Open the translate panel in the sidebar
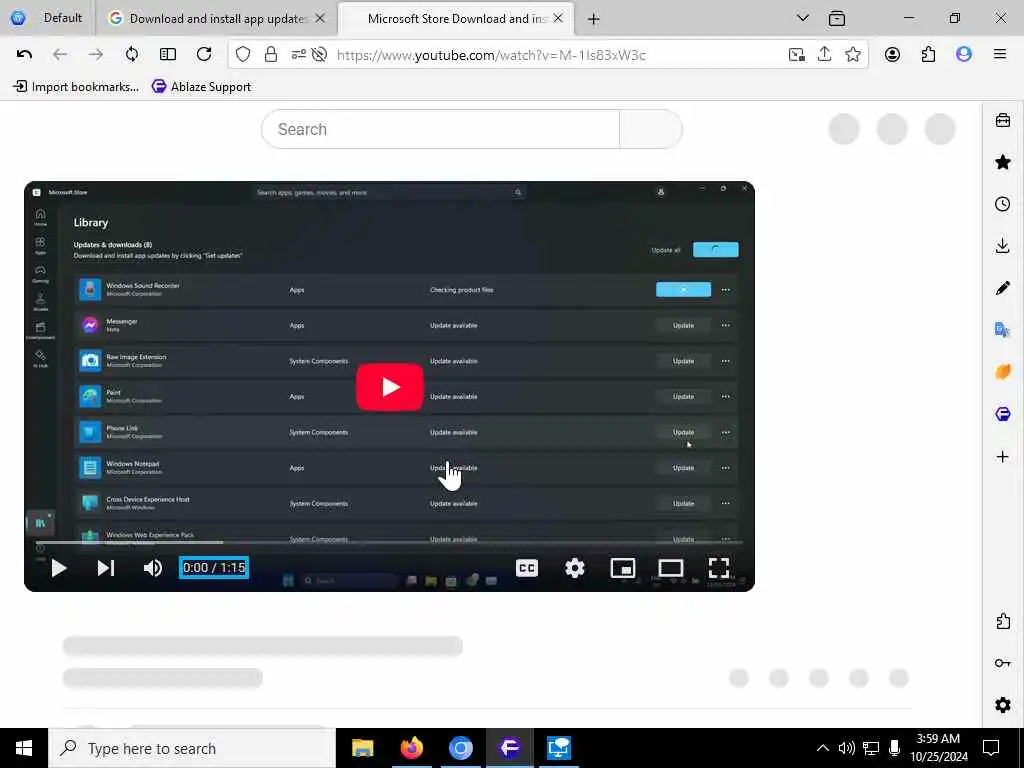1024x768 pixels. [x=1003, y=330]
